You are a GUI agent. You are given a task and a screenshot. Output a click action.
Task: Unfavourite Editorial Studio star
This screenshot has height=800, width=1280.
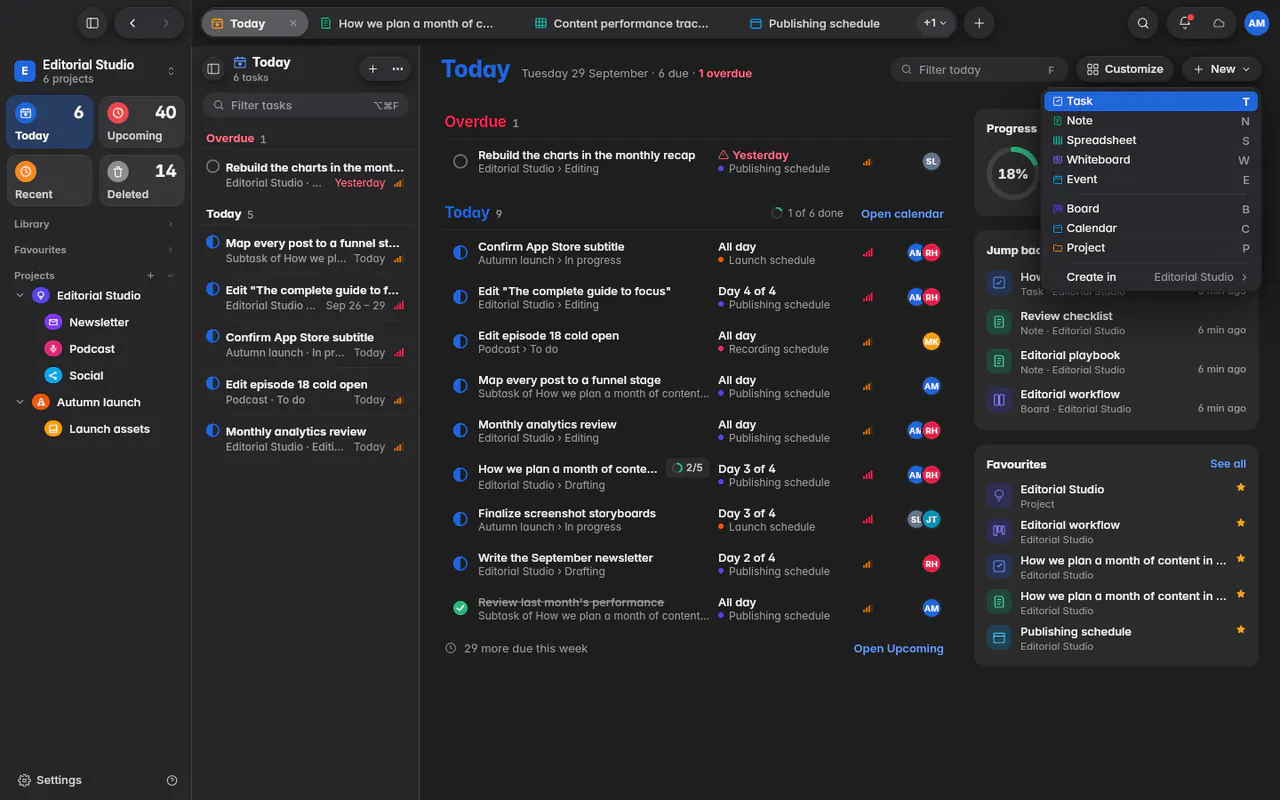tap(1241, 488)
